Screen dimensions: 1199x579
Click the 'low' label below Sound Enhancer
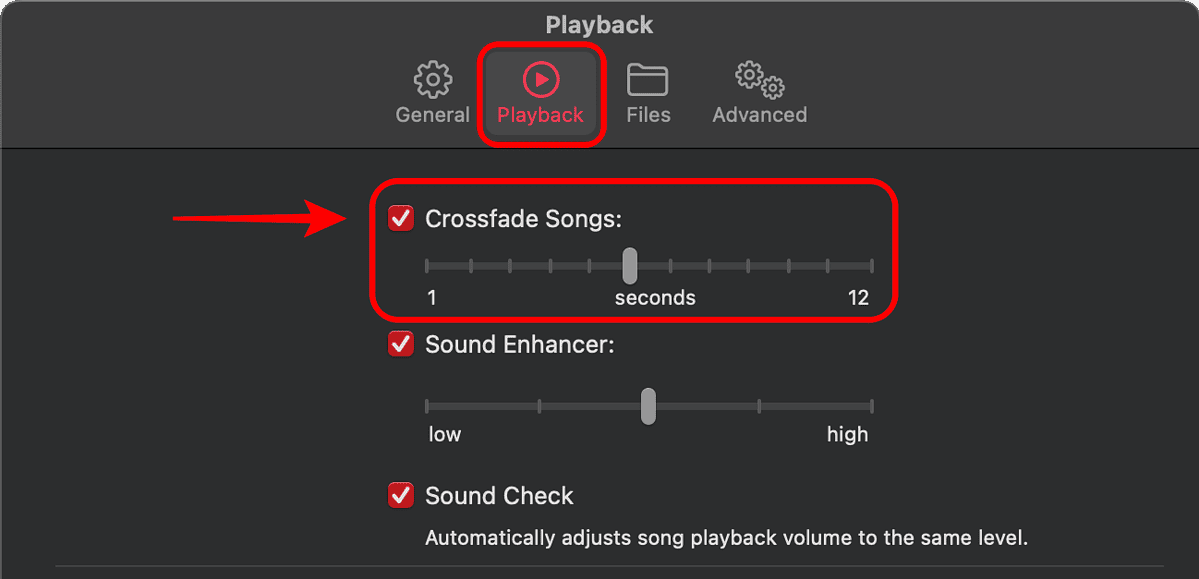(x=444, y=434)
